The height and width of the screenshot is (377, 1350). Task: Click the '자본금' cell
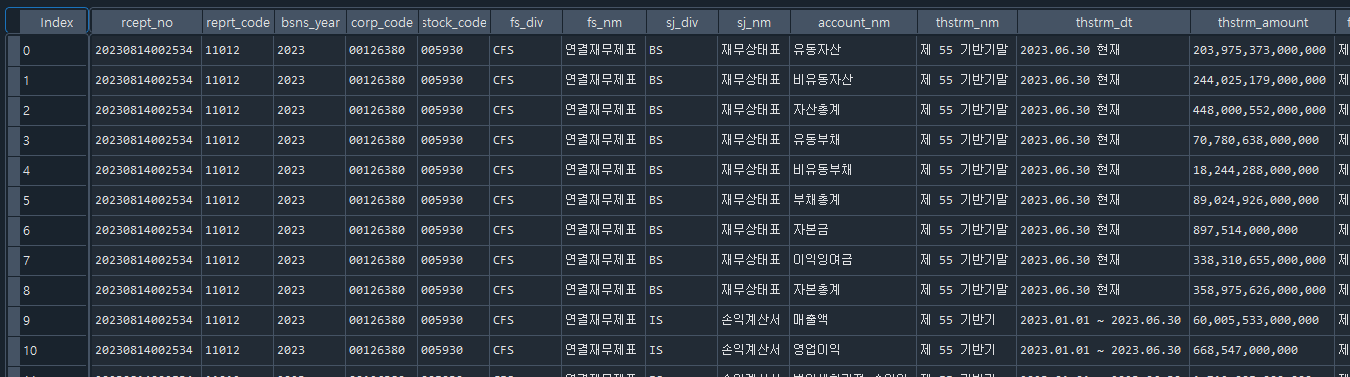click(853, 230)
